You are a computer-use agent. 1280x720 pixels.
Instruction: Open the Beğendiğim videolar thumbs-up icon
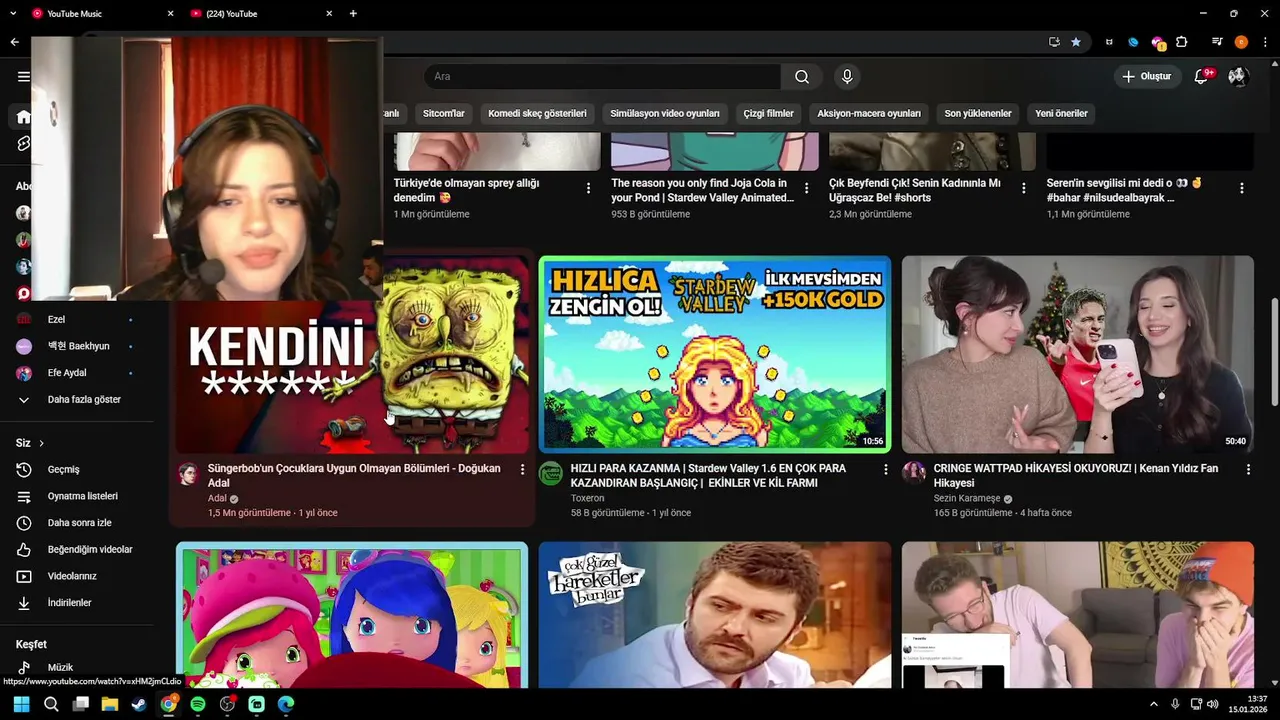tap(24, 549)
